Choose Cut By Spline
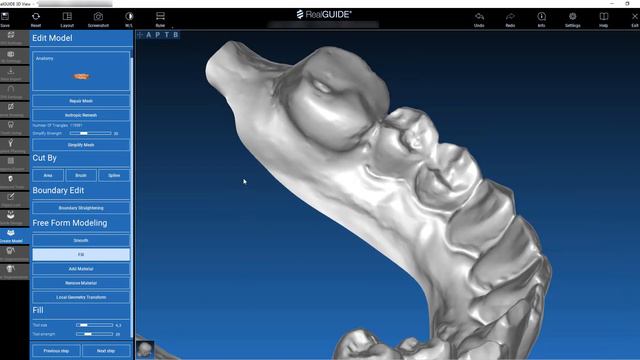This screenshot has width=640, height=360. click(x=114, y=176)
